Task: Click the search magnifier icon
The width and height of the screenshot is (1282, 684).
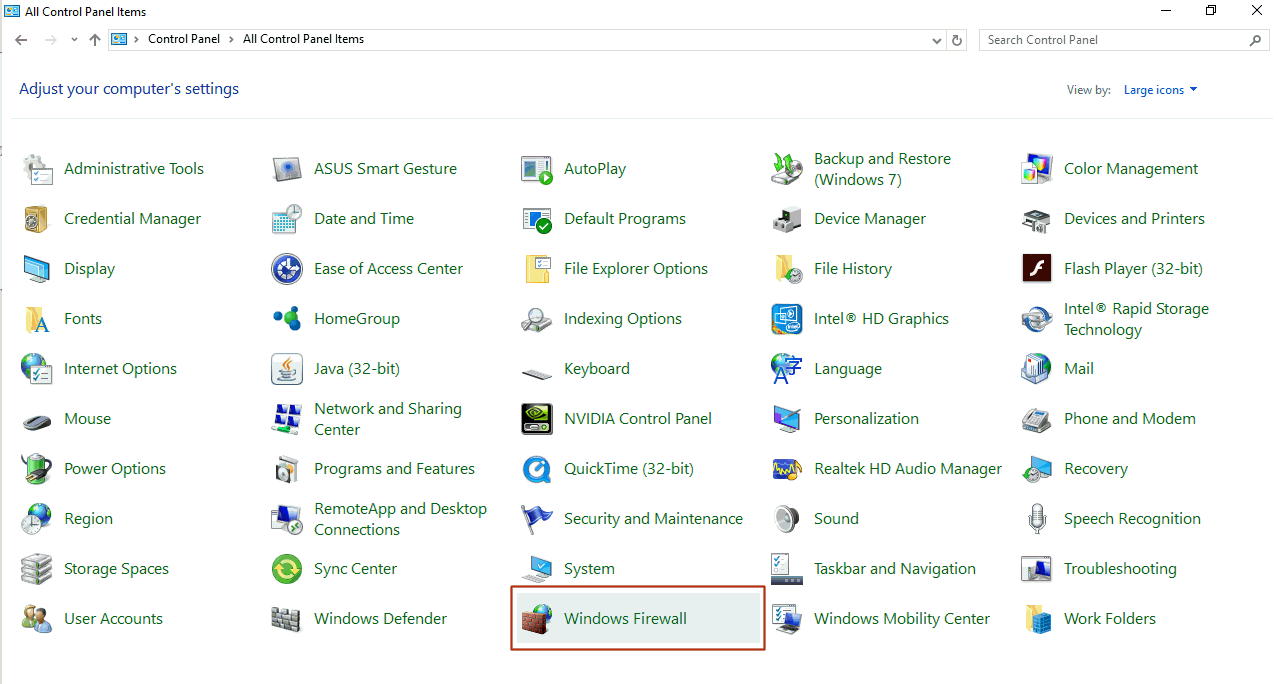Action: click(x=1256, y=40)
